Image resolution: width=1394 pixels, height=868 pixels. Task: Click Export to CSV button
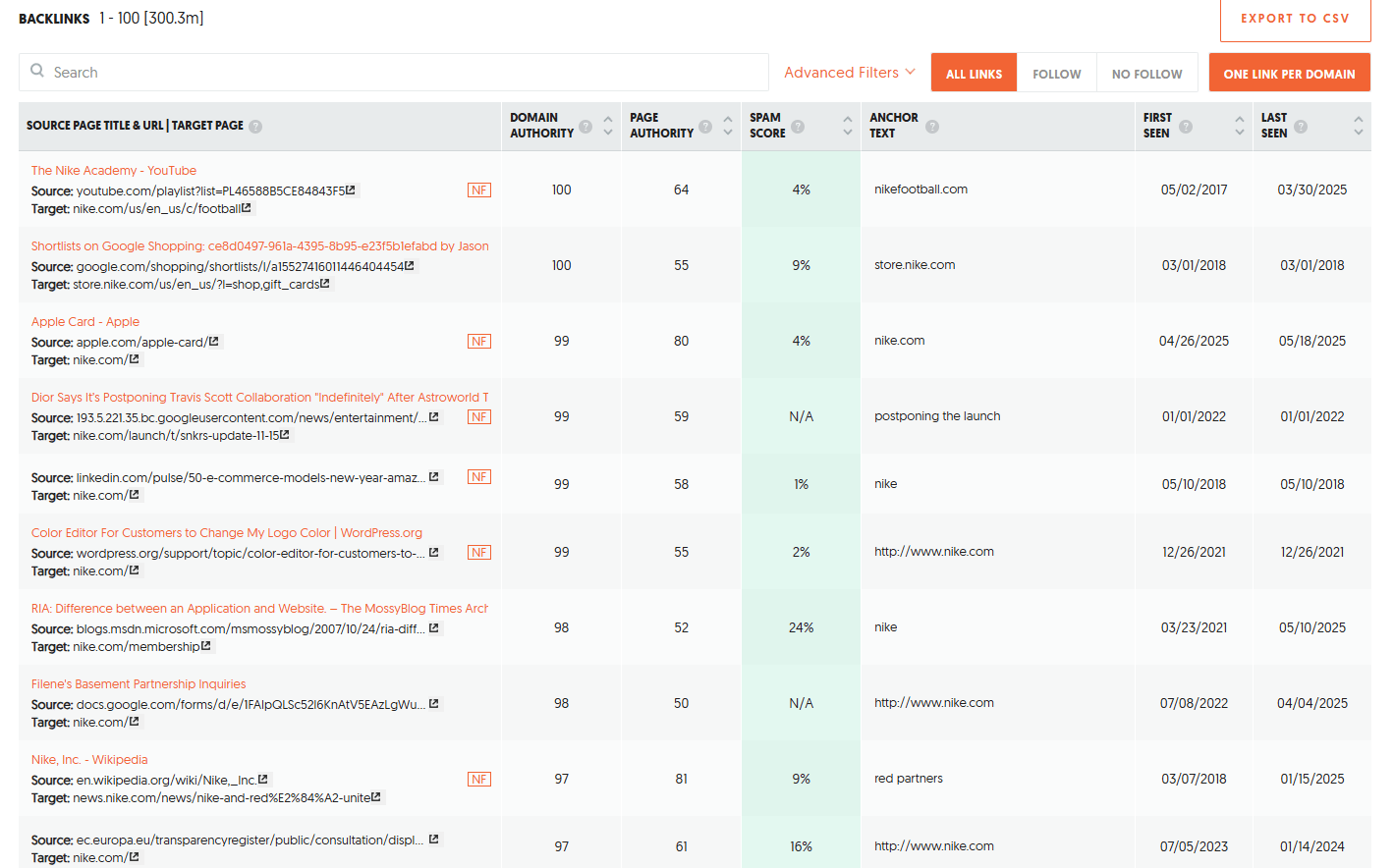coord(1295,19)
